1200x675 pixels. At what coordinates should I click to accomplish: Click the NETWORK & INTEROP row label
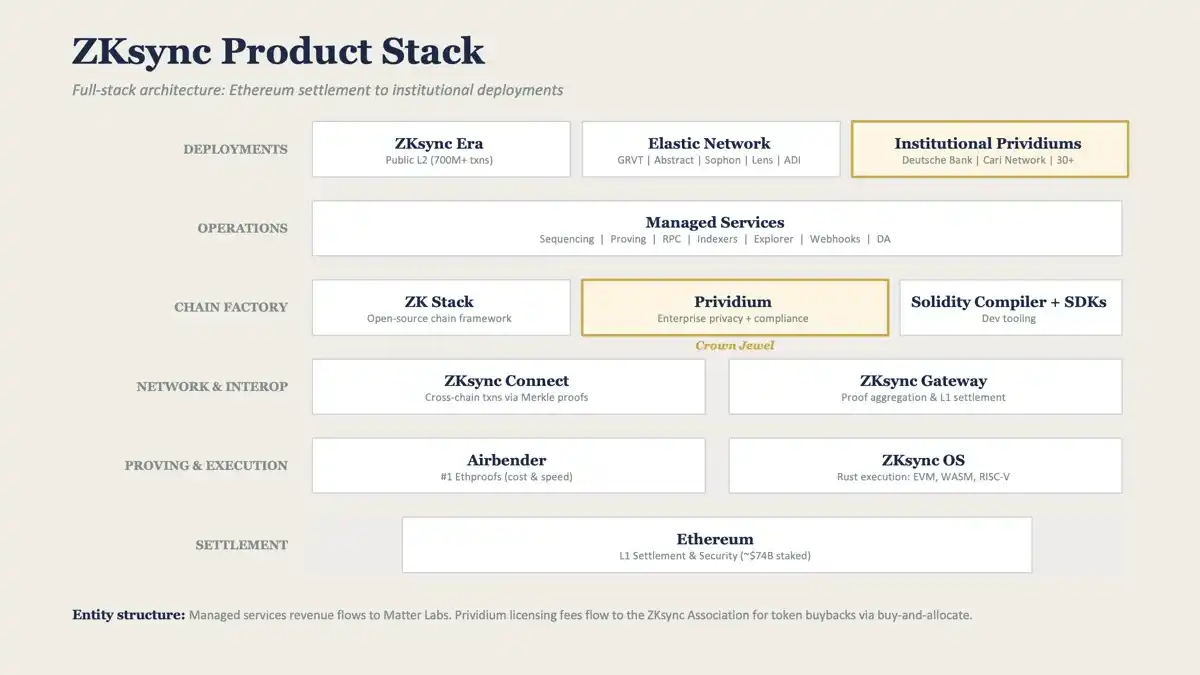tap(212, 386)
